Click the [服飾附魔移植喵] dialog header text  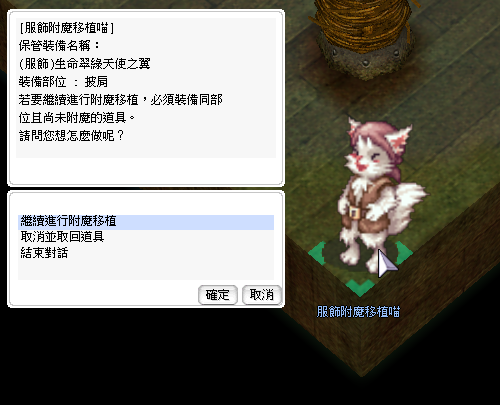tap(67, 28)
